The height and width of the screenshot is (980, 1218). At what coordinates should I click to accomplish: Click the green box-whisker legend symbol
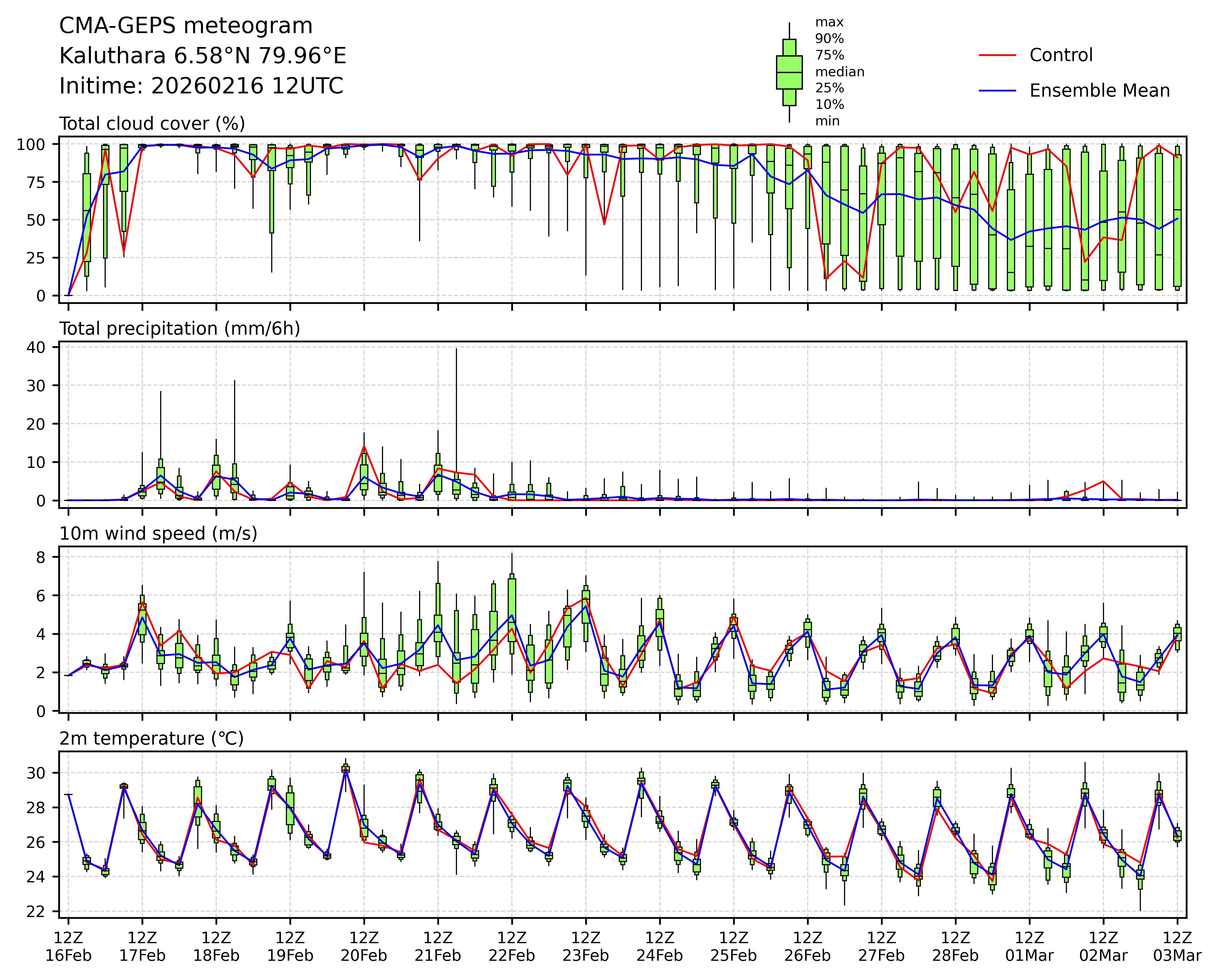[x=789, y=72]
